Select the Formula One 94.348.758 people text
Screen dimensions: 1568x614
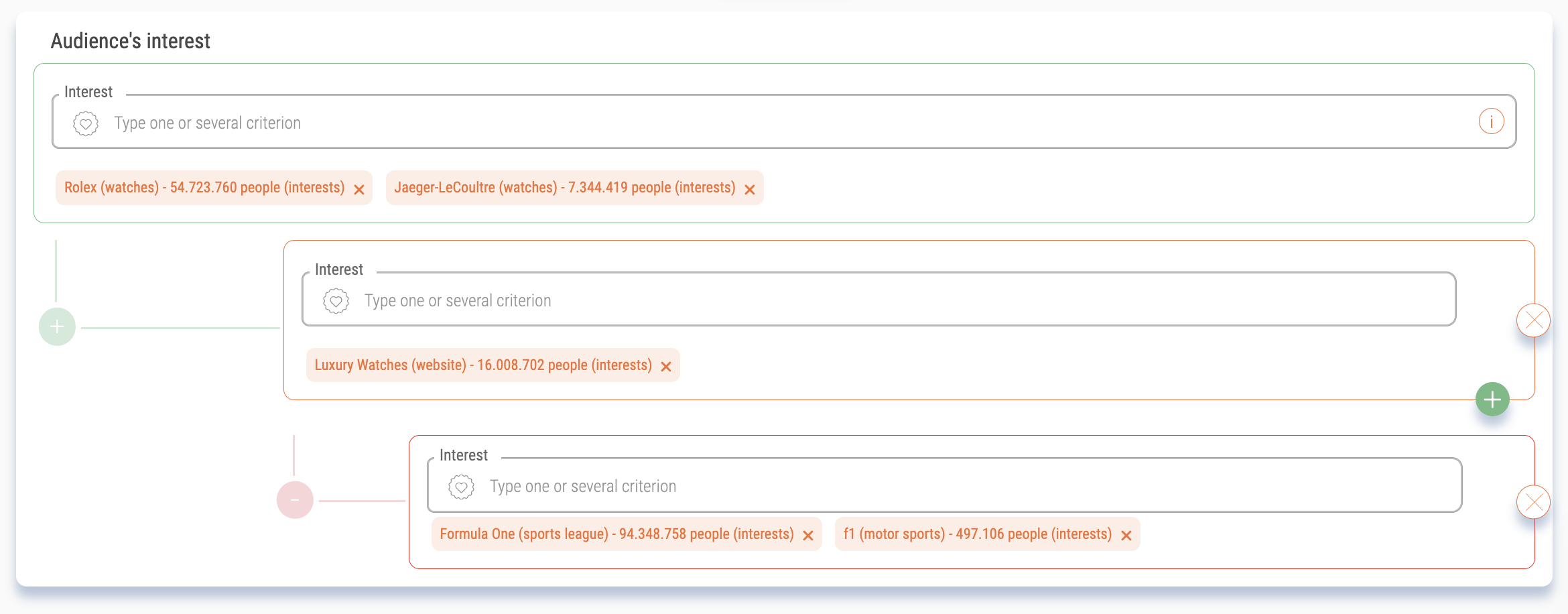pos(616,534)
